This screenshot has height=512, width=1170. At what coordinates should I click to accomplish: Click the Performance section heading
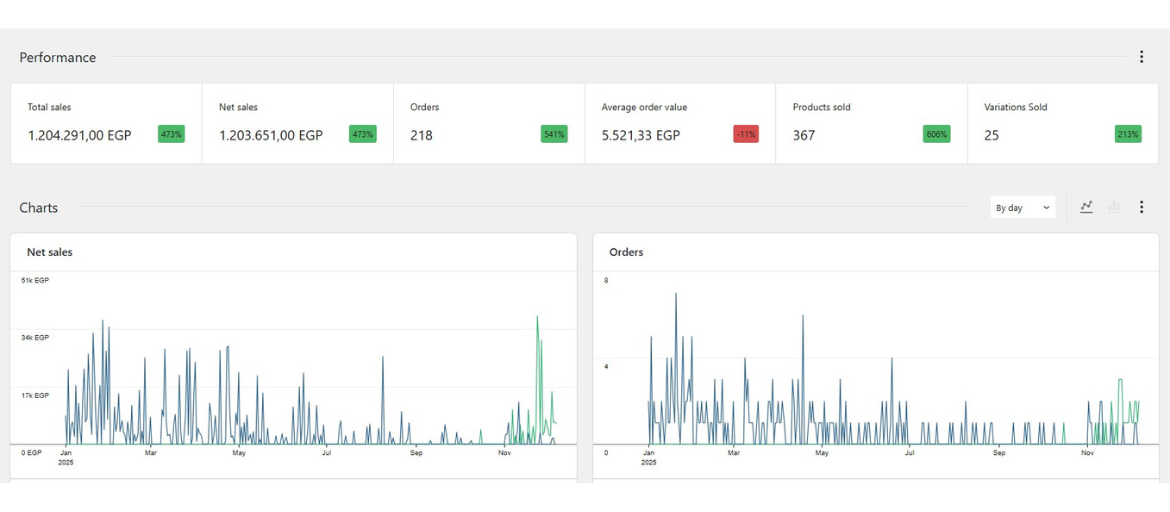58,58
